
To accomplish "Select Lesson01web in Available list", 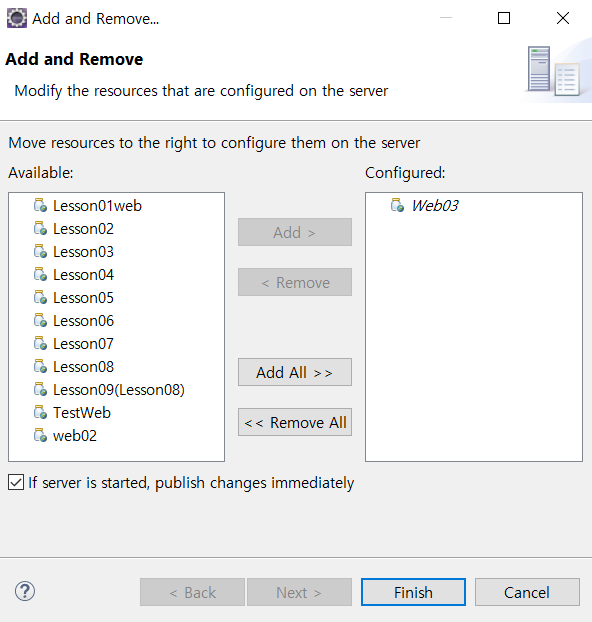I will click(97, 206).
